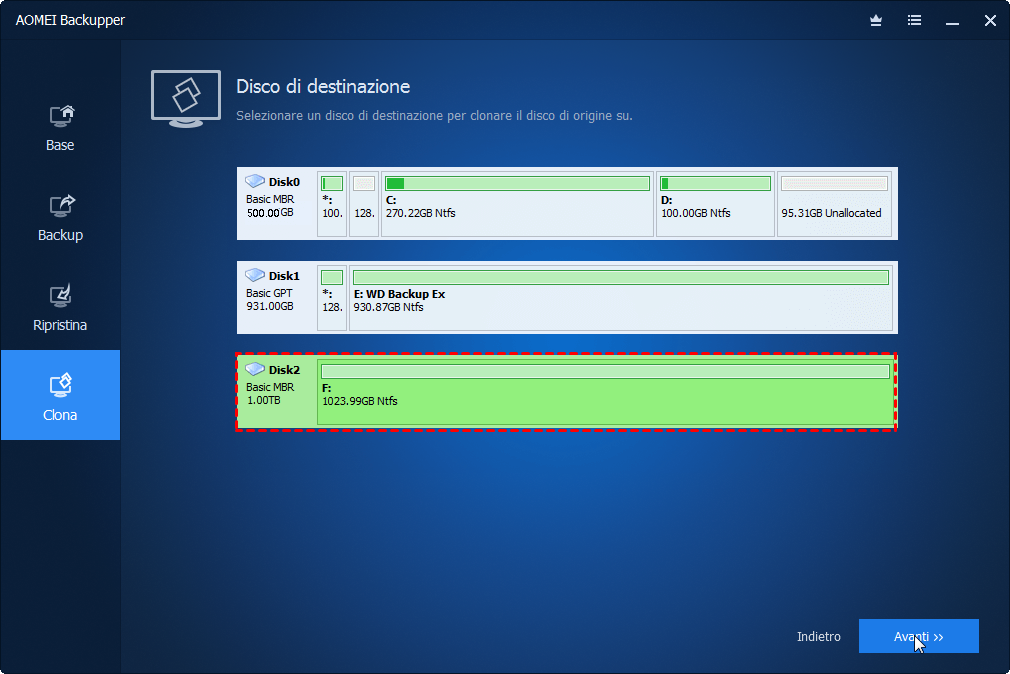Go back with the Indietro button
1010x674 pixels.
tap(819, 637)
